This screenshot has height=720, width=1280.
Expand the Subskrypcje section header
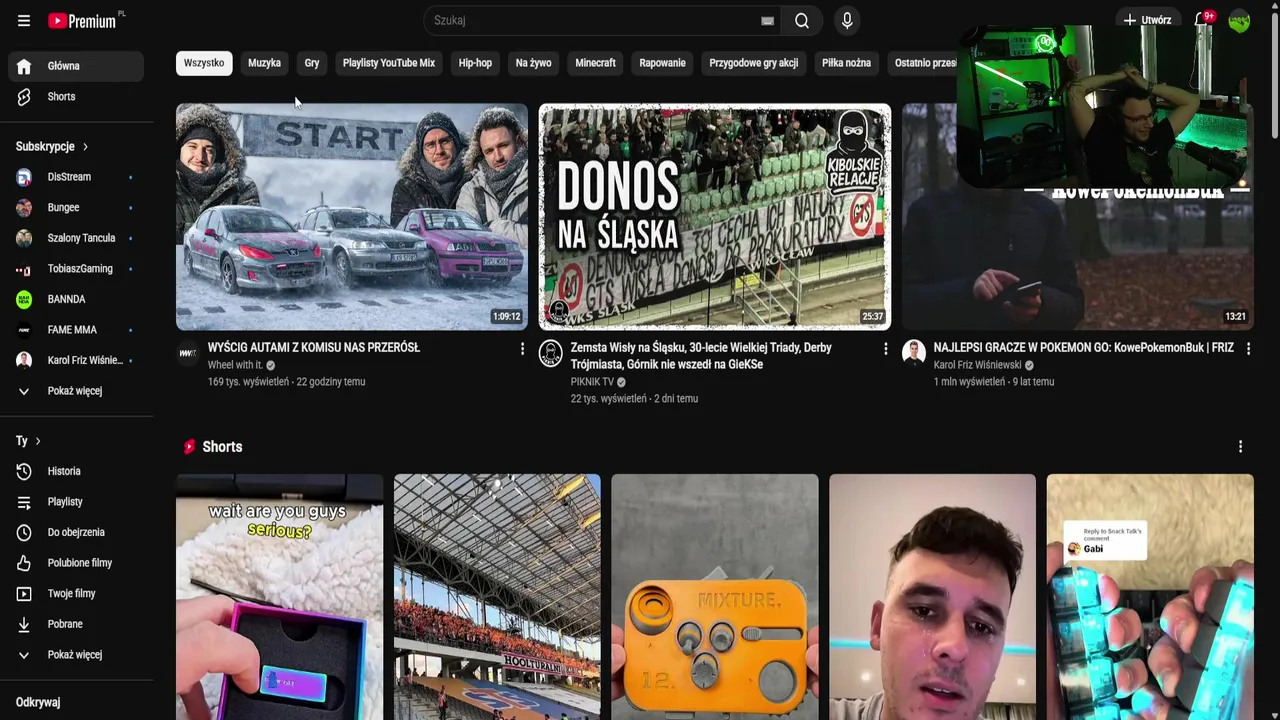click(x=52, y=146)
